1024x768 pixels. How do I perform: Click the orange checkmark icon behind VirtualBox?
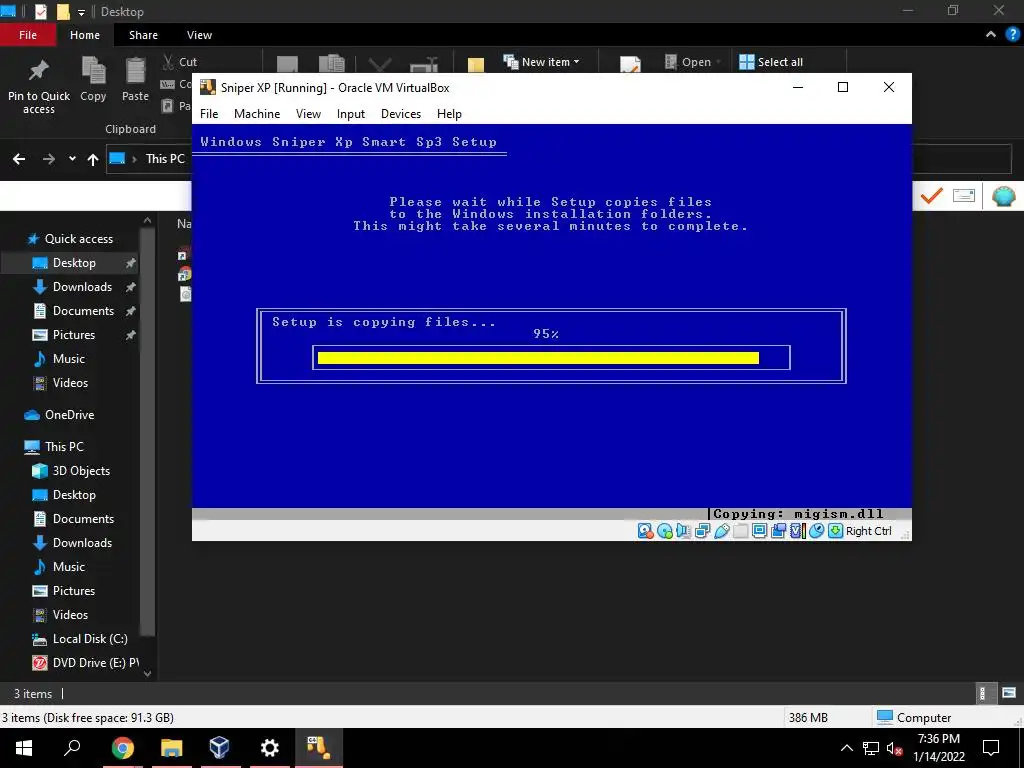coord(932,195)
